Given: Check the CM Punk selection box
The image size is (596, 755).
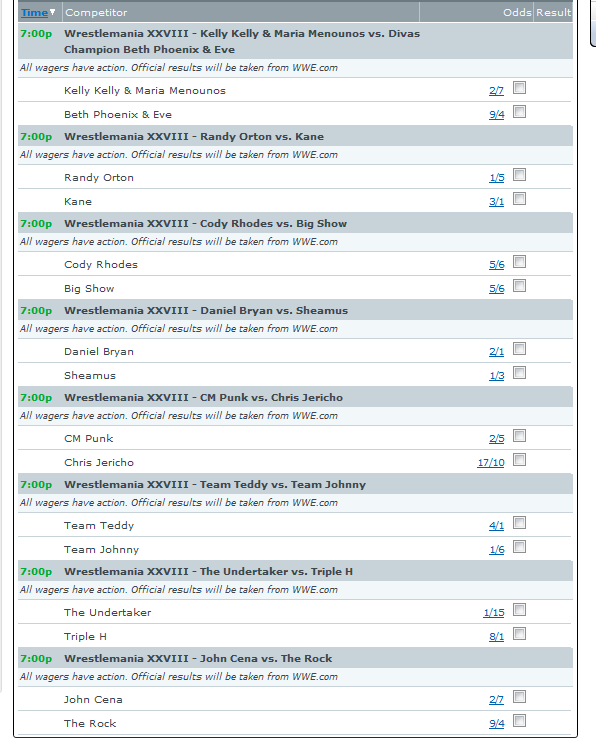Looking at the screenshot, I should (519, 436).
